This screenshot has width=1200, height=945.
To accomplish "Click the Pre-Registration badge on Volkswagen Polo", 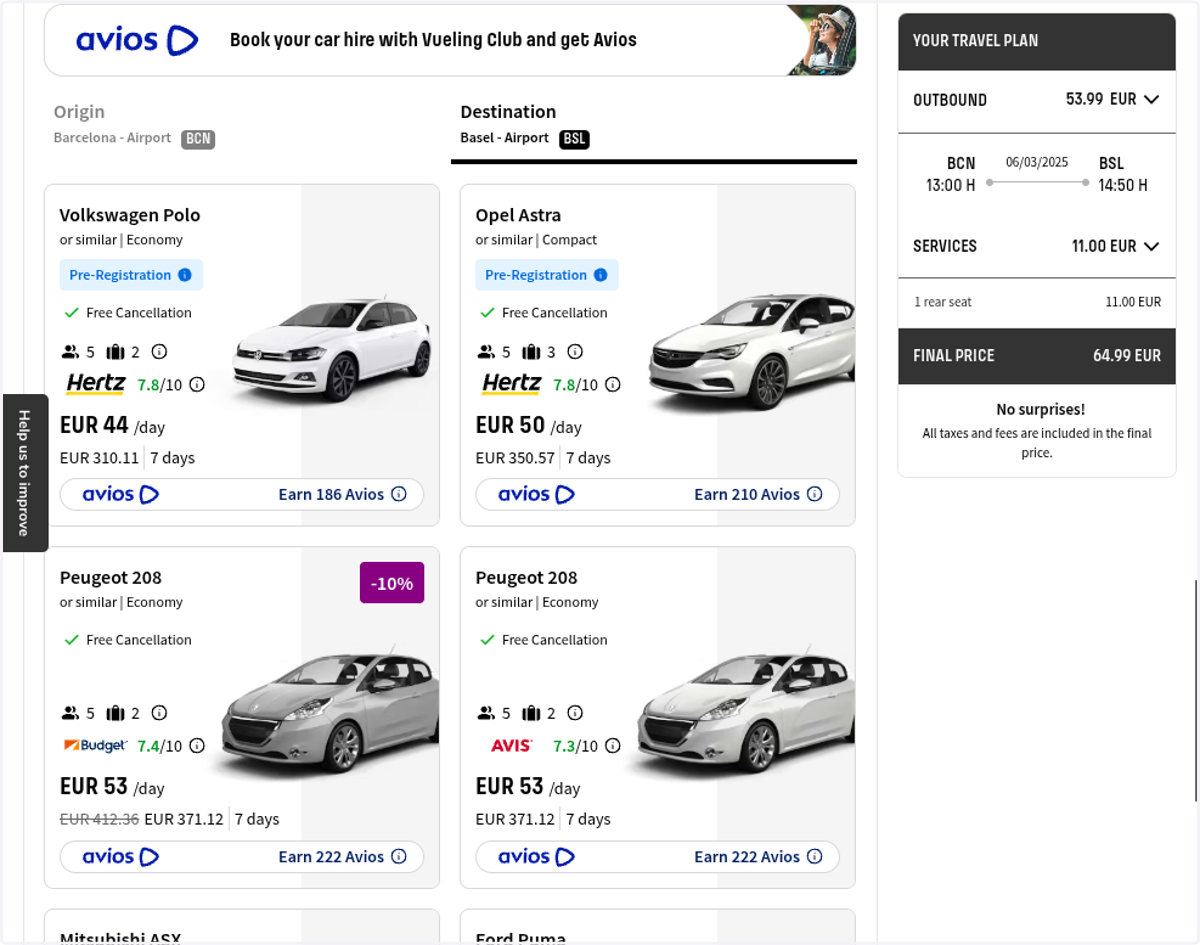I will 131,275.
